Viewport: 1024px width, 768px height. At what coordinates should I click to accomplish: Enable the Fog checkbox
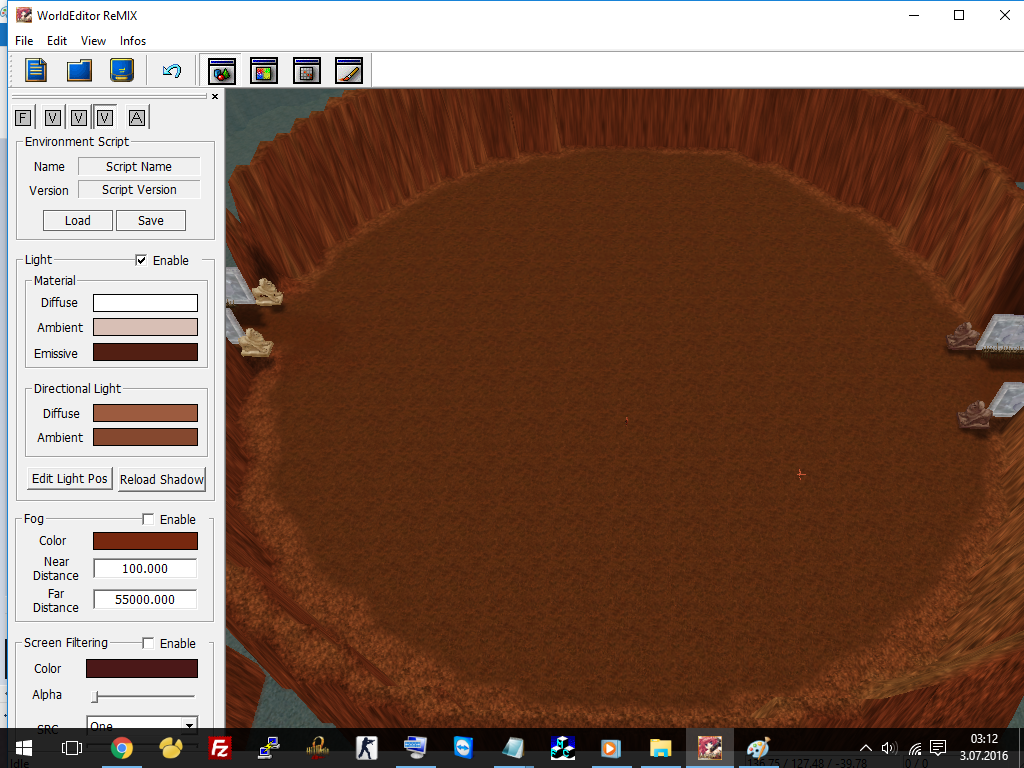pyautogui.click(x=148, y=519)
